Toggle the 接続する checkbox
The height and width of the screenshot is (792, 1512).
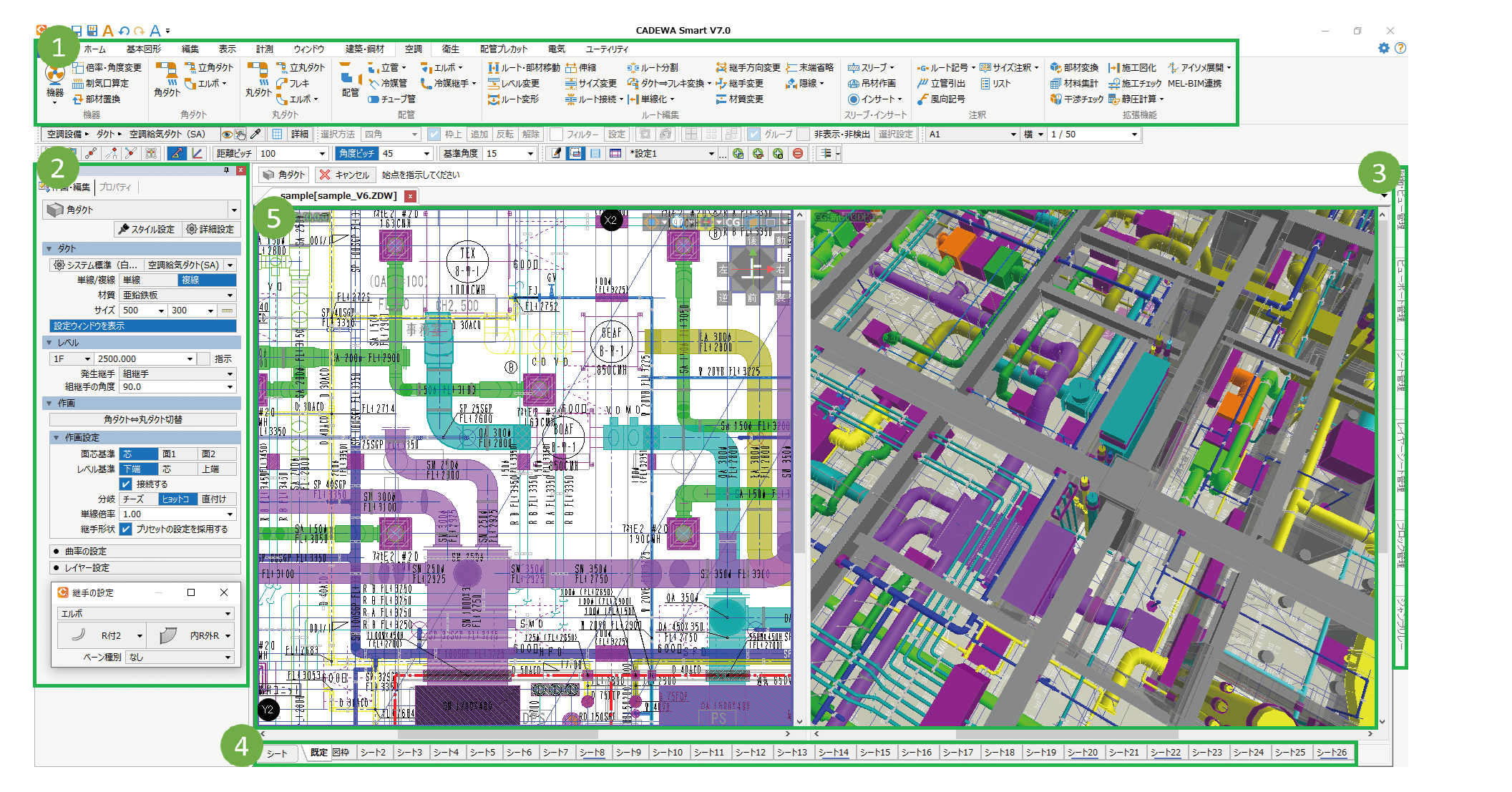(127, 484)
